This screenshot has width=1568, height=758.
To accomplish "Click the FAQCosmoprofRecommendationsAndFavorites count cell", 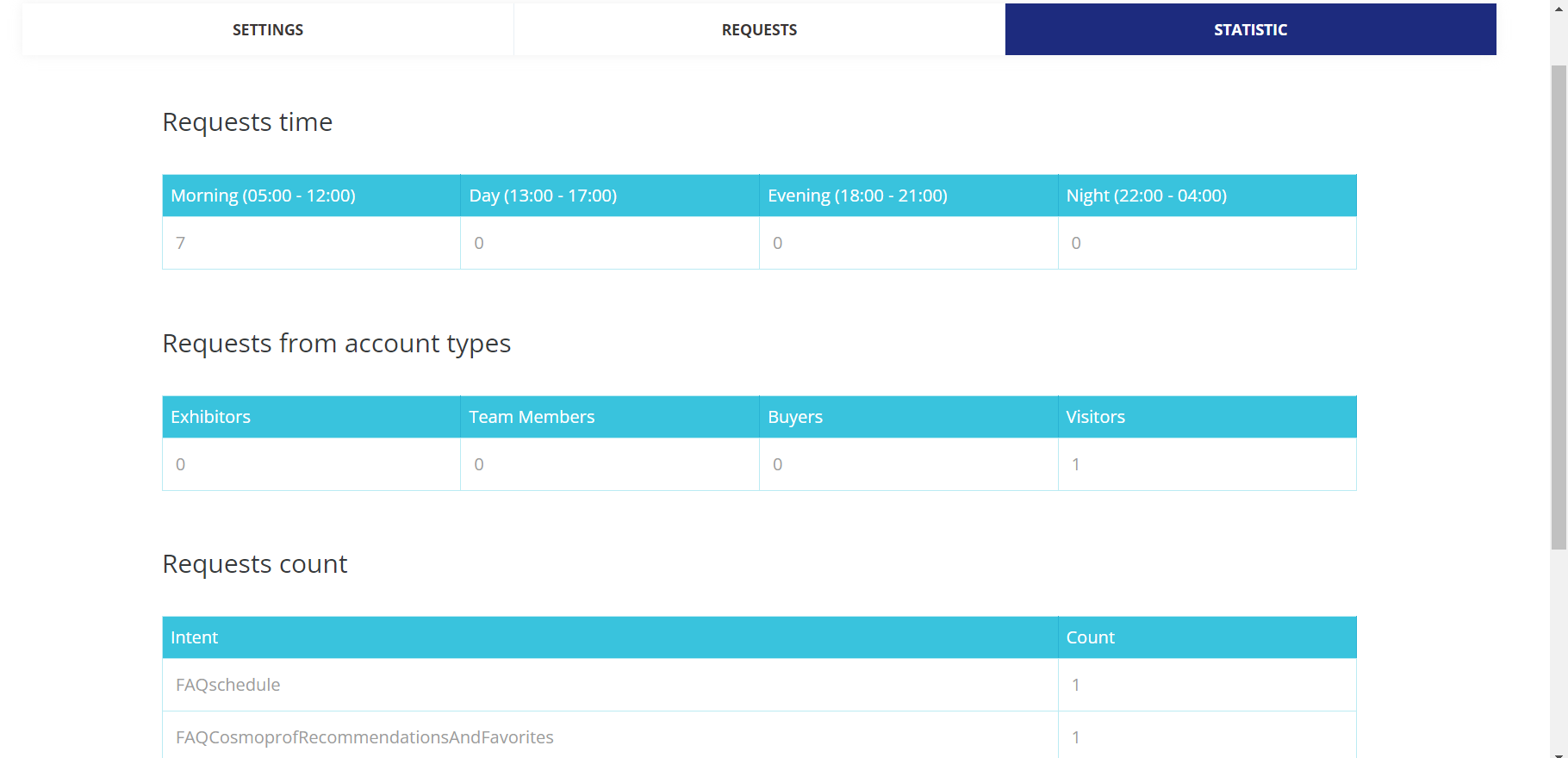I will 1207,736.
